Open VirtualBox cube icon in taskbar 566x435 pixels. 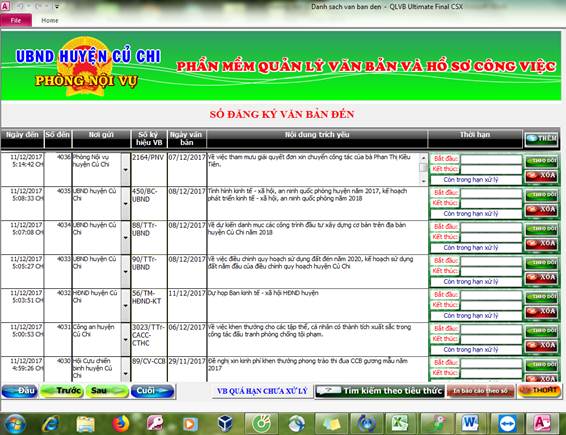point(225,423)
